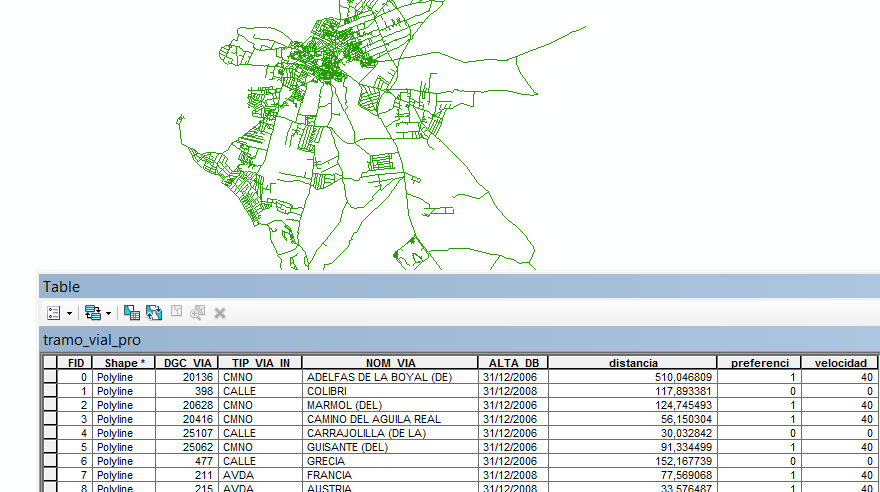Viewport: 880px width, 492px height.
Task: Click the NOM_VIA column header
Action: tap(390, 363)
